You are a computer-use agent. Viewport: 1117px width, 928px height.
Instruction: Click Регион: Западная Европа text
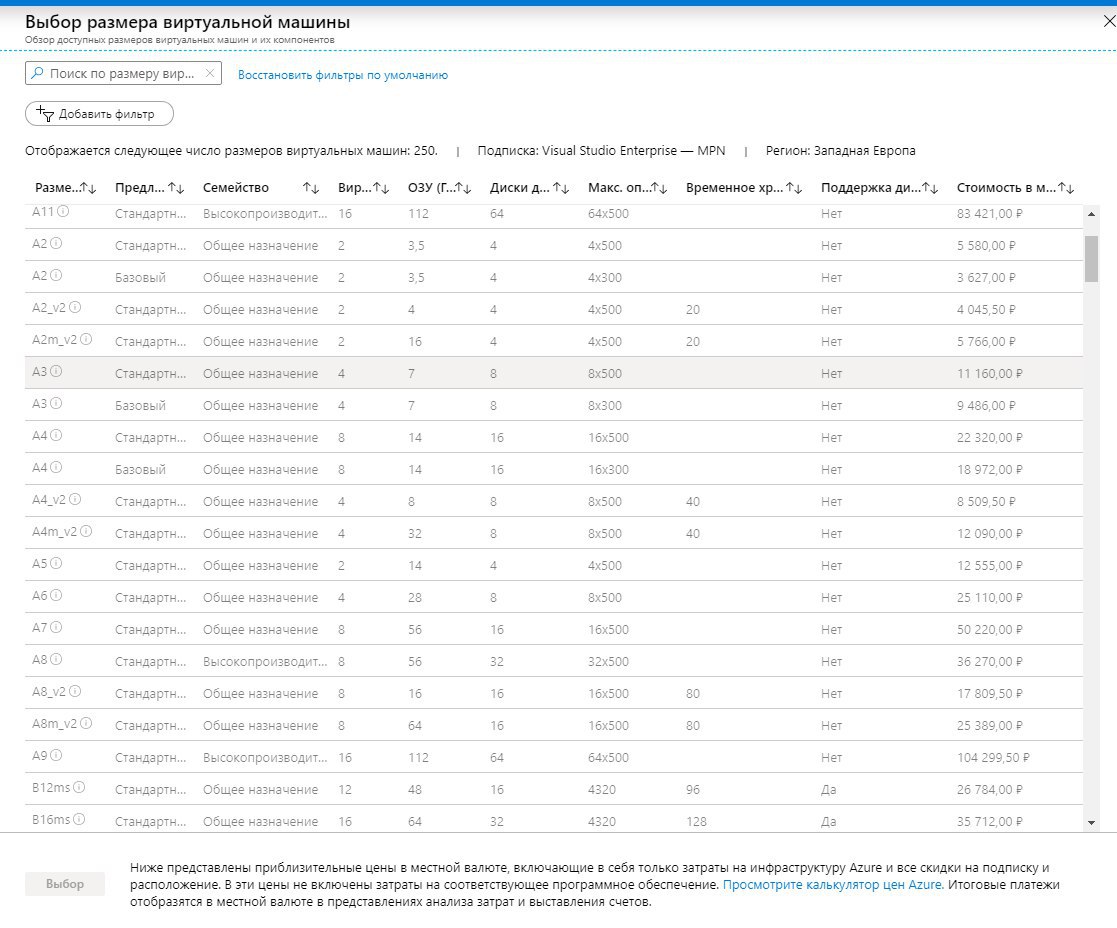tap(841, 150)
